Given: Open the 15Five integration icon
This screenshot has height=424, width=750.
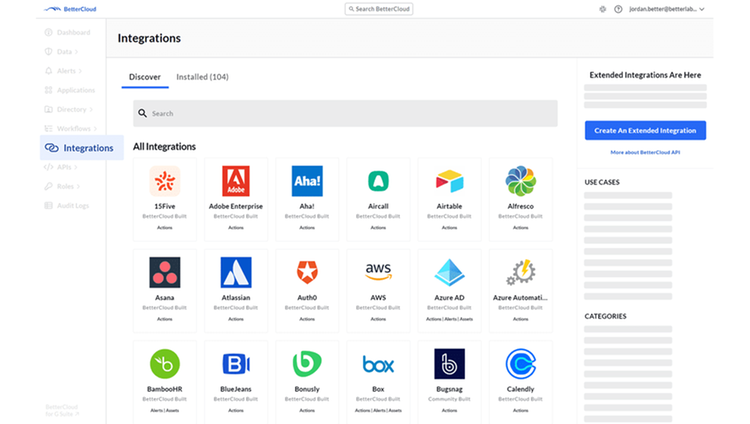Looking at the screenshot, I should pos(165,181).
